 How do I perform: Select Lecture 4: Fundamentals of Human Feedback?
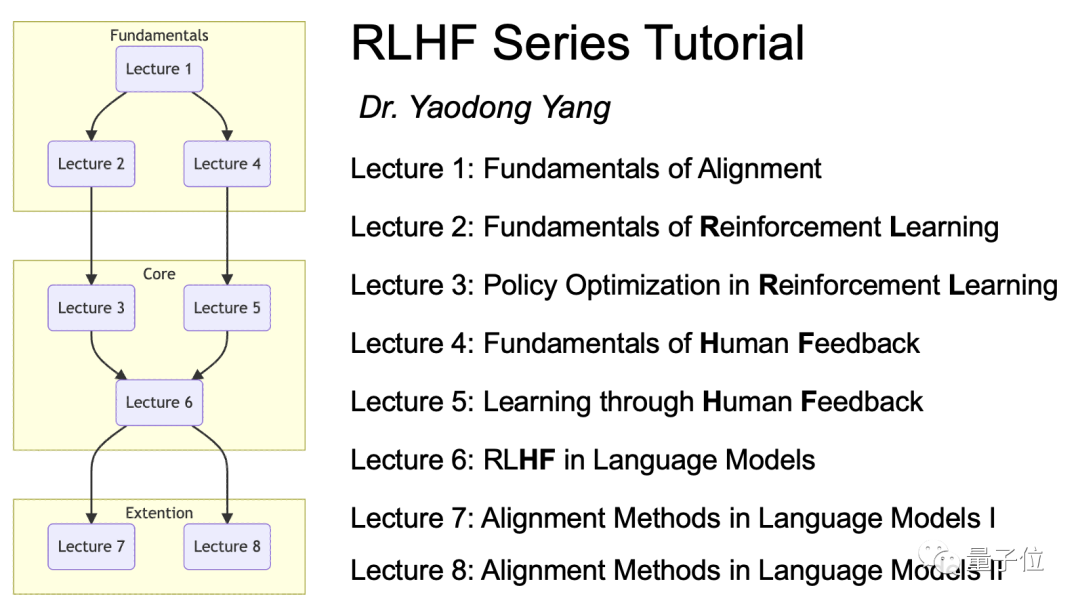[635, 344]
